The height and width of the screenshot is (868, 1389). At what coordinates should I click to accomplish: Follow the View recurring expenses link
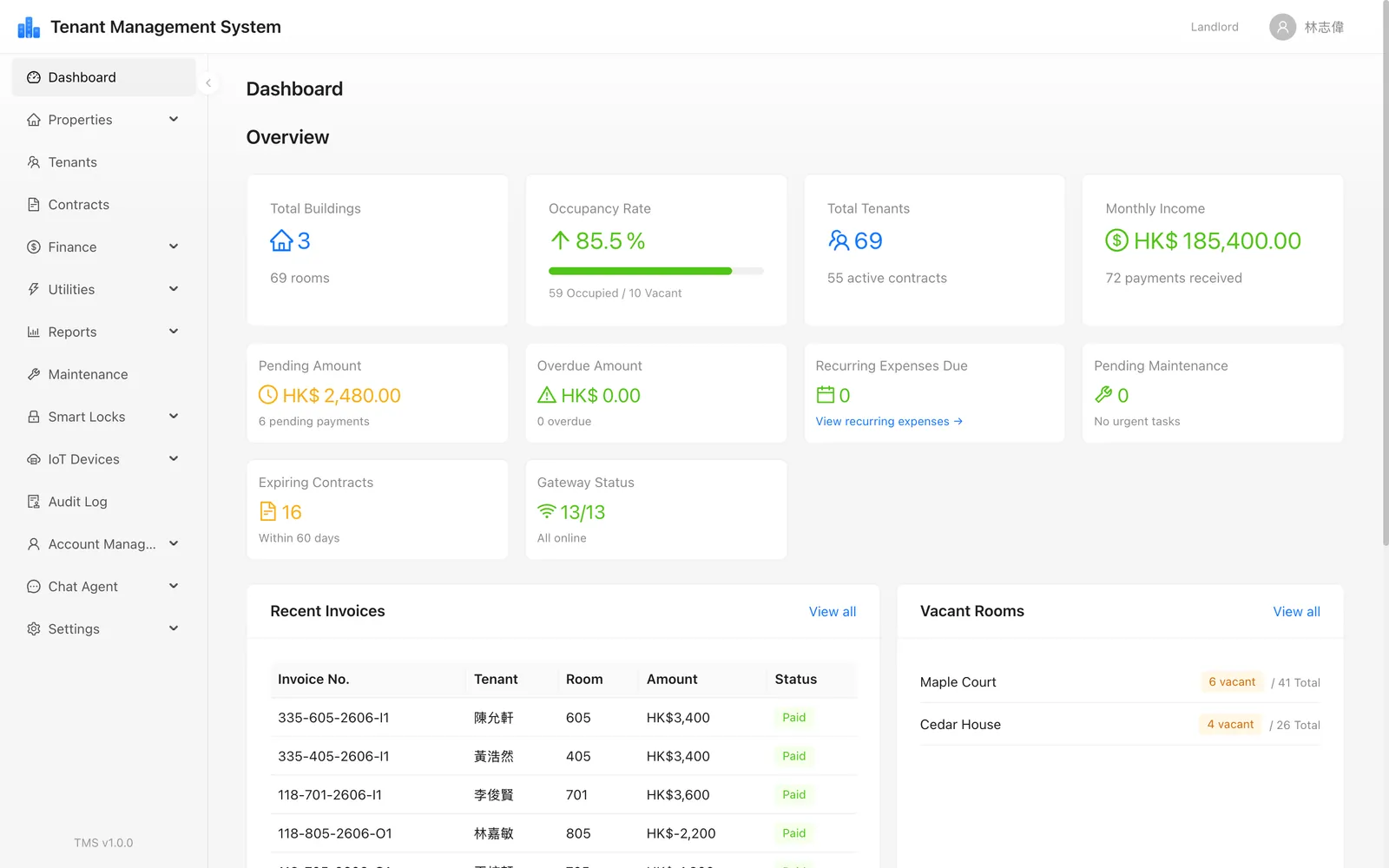(889, 421)
